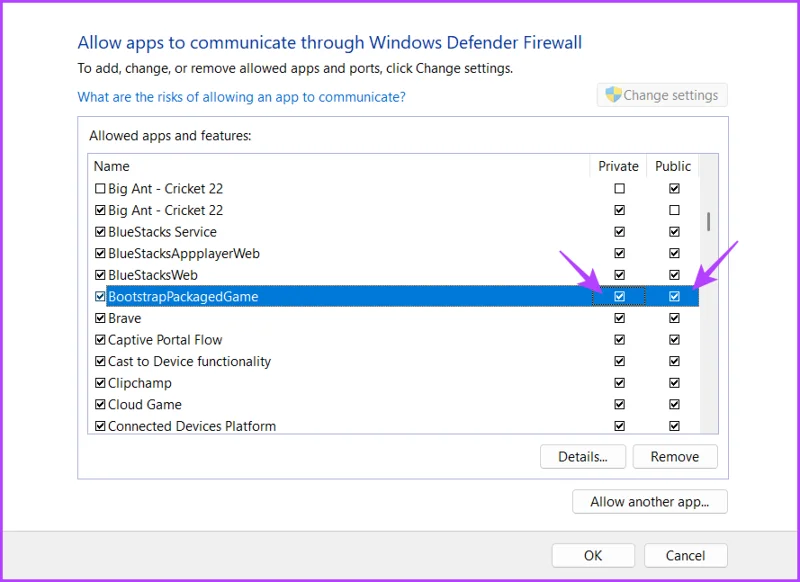Toggle Private checkbox for Connected Devices Platform
This screenshot has width=800, height=582.
619,426
